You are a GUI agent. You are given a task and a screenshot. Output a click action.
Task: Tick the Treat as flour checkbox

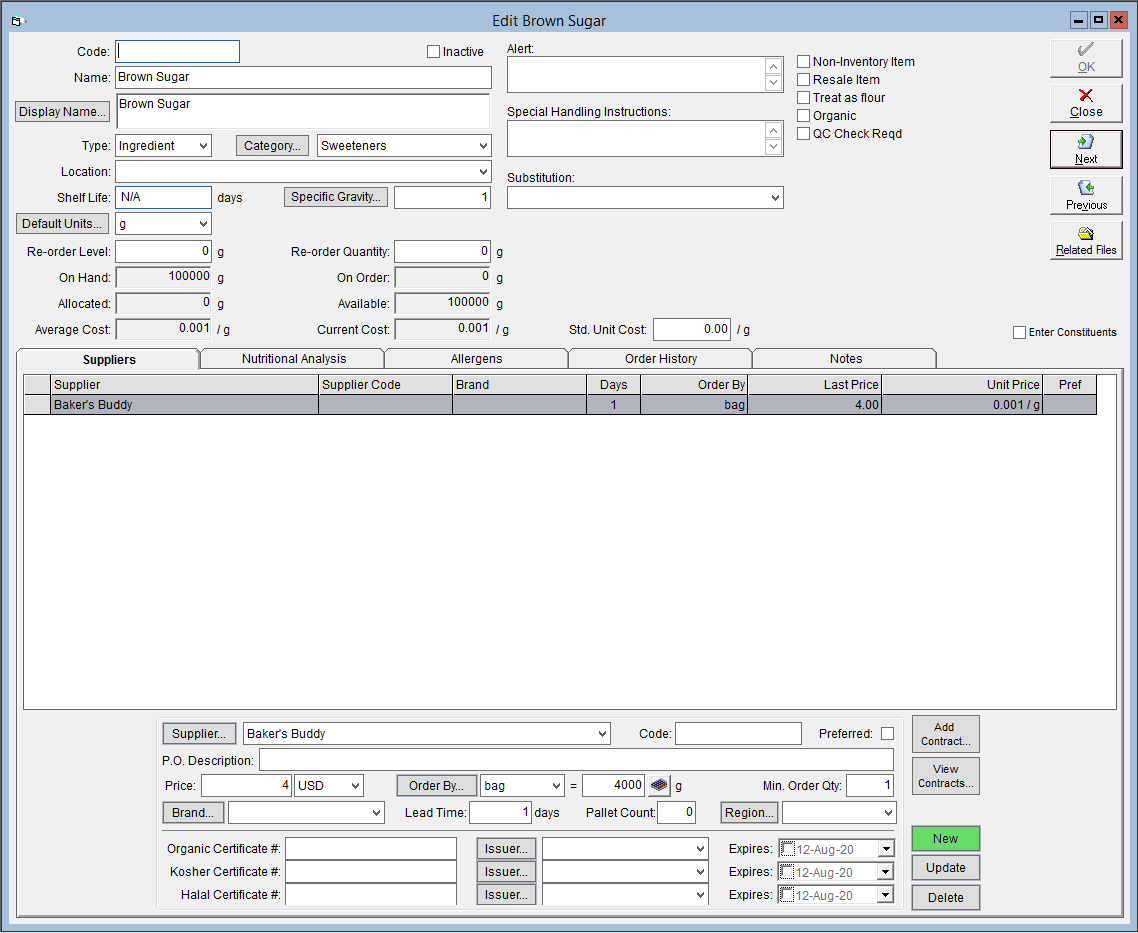(x=803, y=97)
